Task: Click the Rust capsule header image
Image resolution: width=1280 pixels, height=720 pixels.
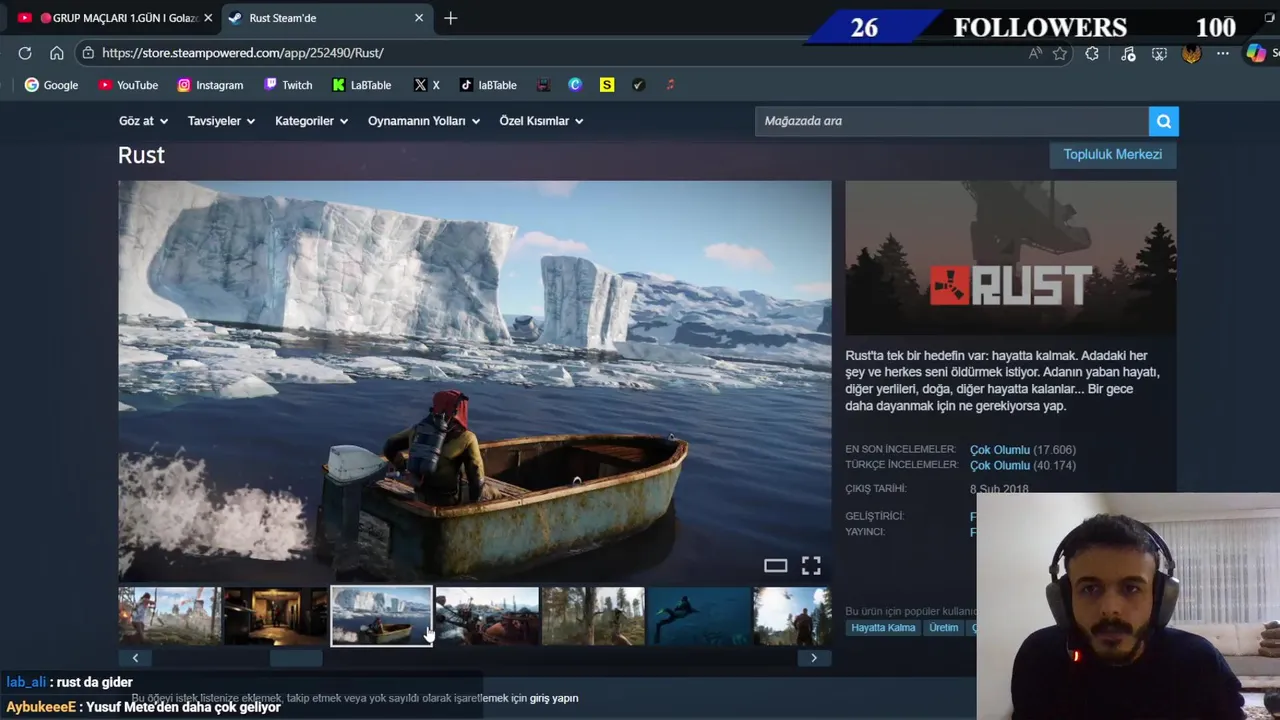Action: pos(1011,258)
